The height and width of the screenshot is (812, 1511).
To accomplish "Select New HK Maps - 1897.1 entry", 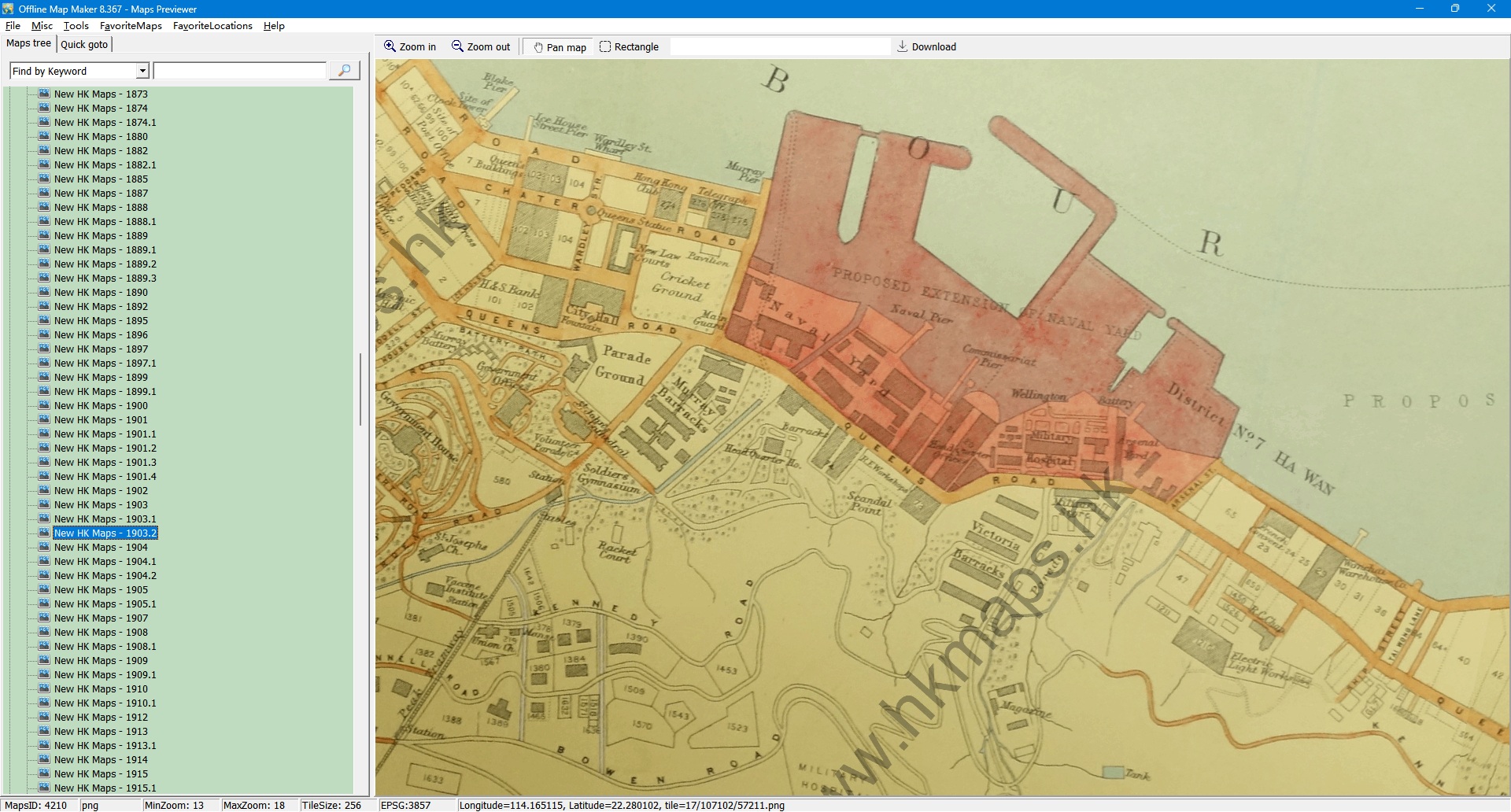I will [x=105, y=364].
